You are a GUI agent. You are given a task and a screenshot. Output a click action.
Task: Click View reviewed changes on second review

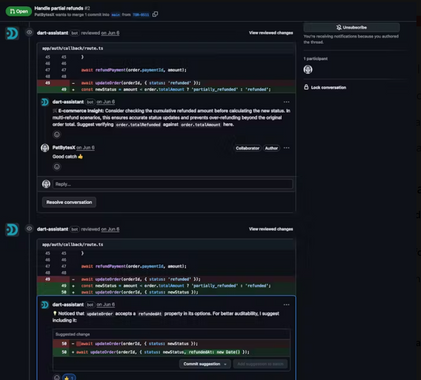coord(271,229)
